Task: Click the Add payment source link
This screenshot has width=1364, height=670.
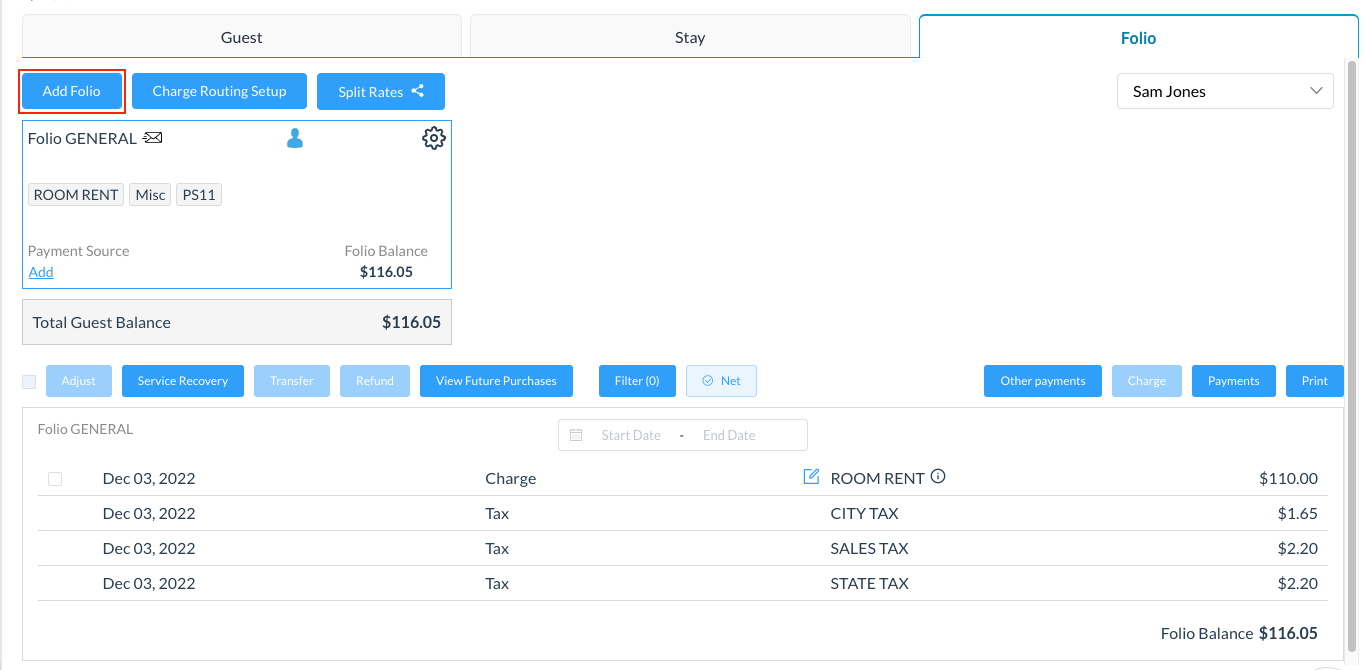Action: pos(40,272)
